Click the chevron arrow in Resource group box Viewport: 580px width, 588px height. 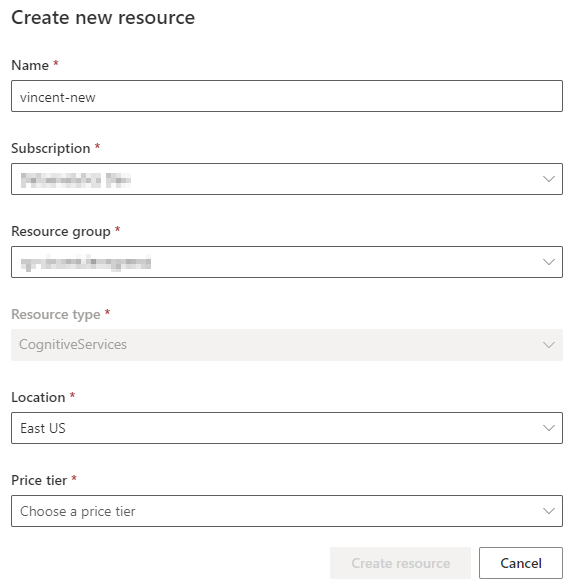click(549, 262)
